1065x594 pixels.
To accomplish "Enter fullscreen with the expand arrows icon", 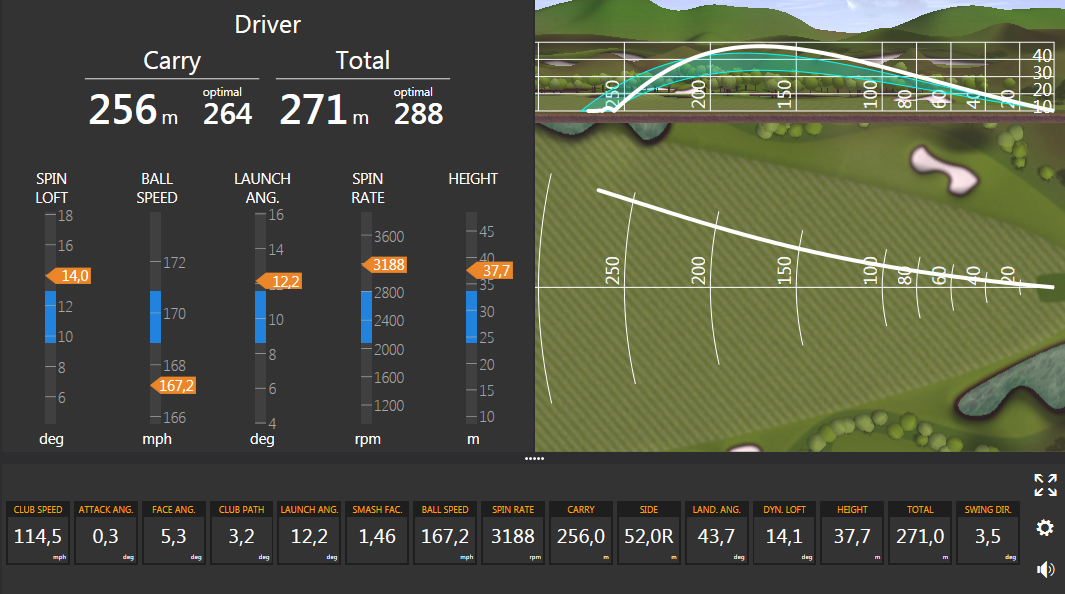I will [x=1045, y=486].
